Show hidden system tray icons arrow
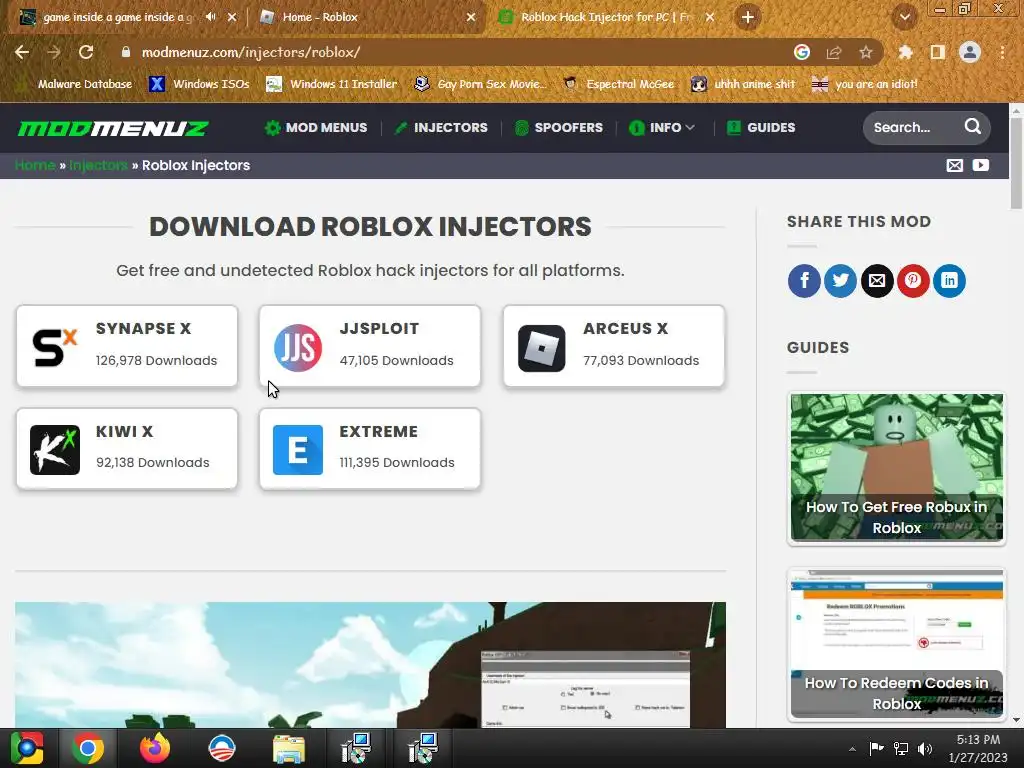This screenshot has height=768, width=1024. [852, 749]
